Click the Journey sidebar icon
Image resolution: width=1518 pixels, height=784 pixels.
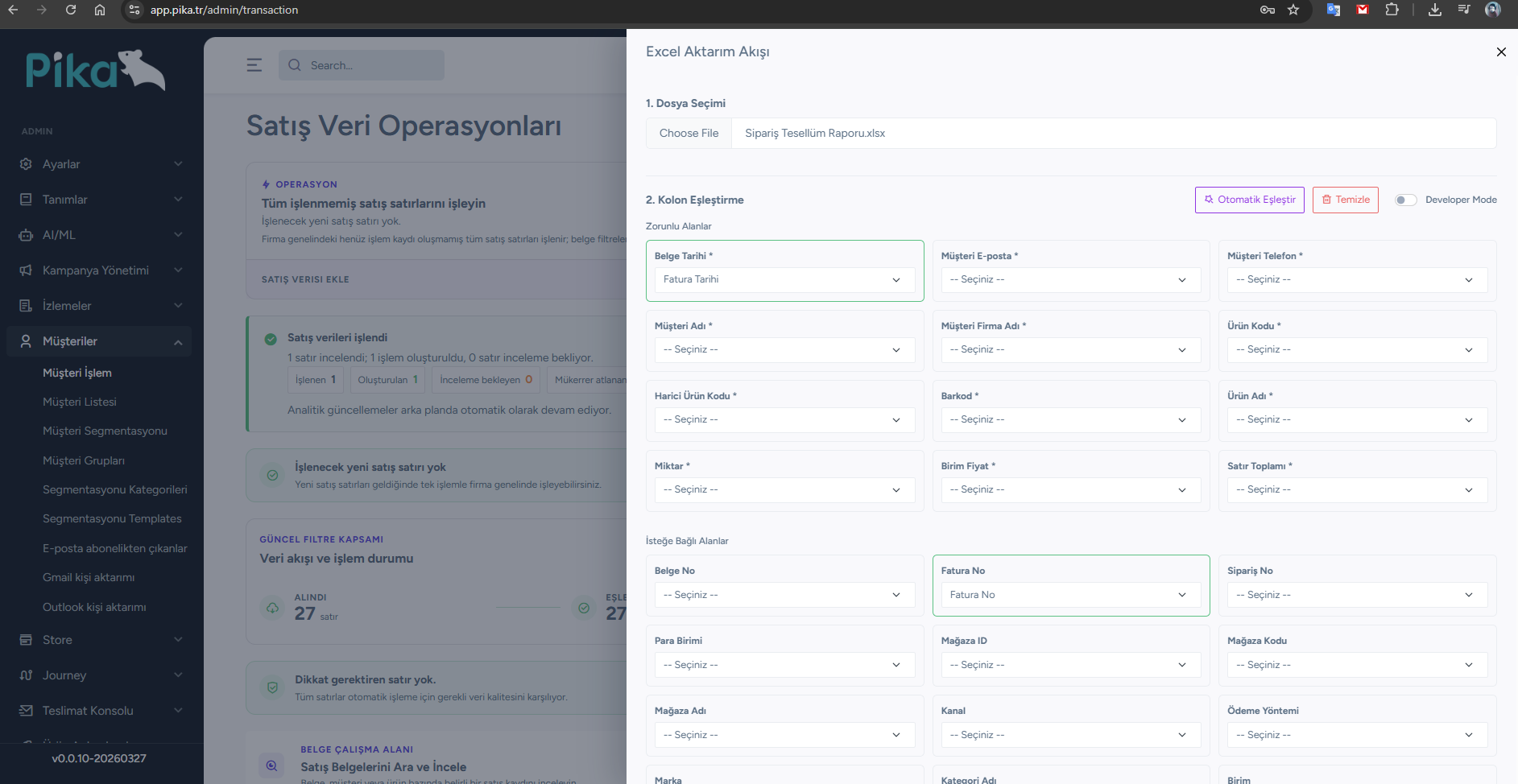[x=26, y=675]
